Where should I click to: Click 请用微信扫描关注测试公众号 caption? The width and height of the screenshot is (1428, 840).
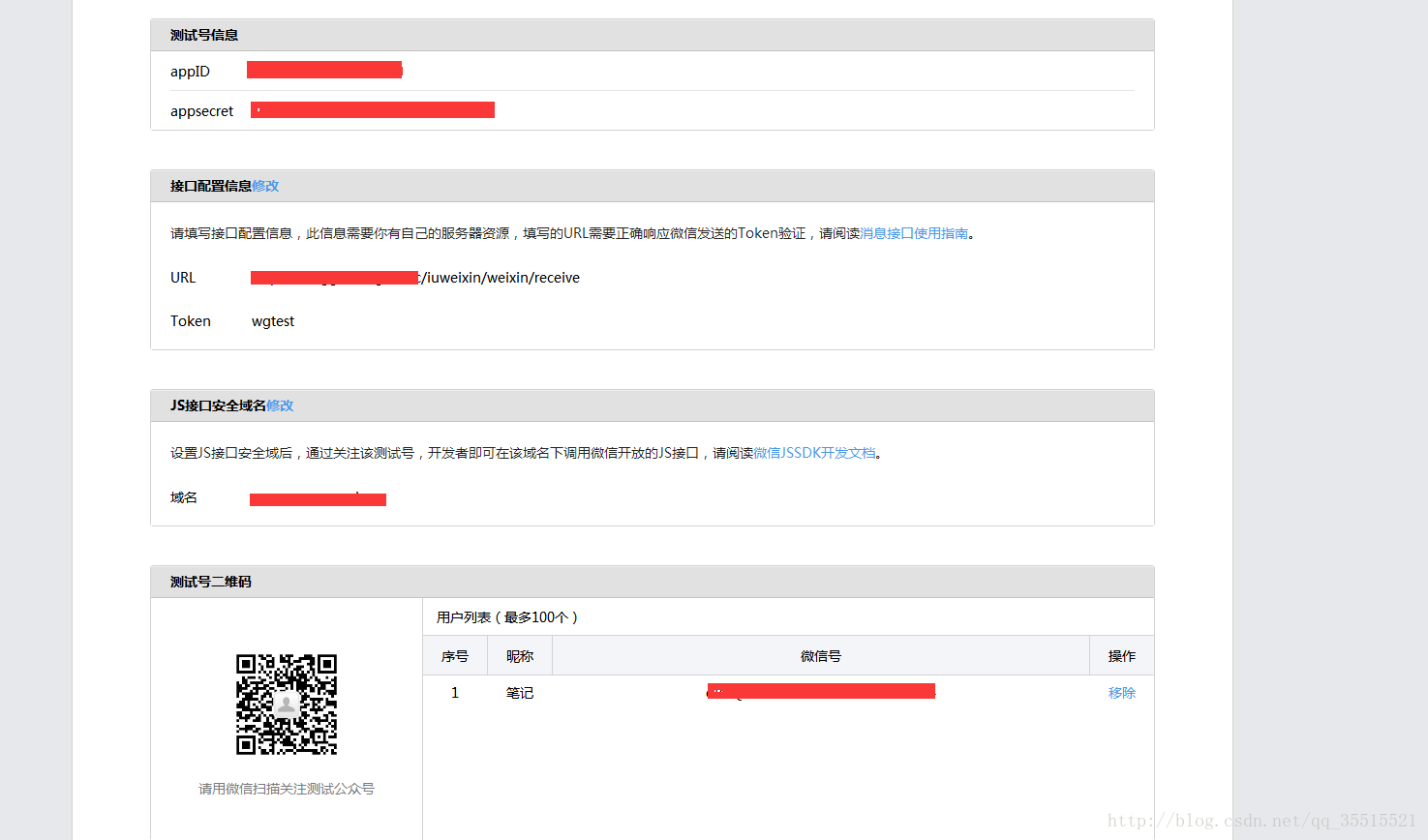[287, 789]
